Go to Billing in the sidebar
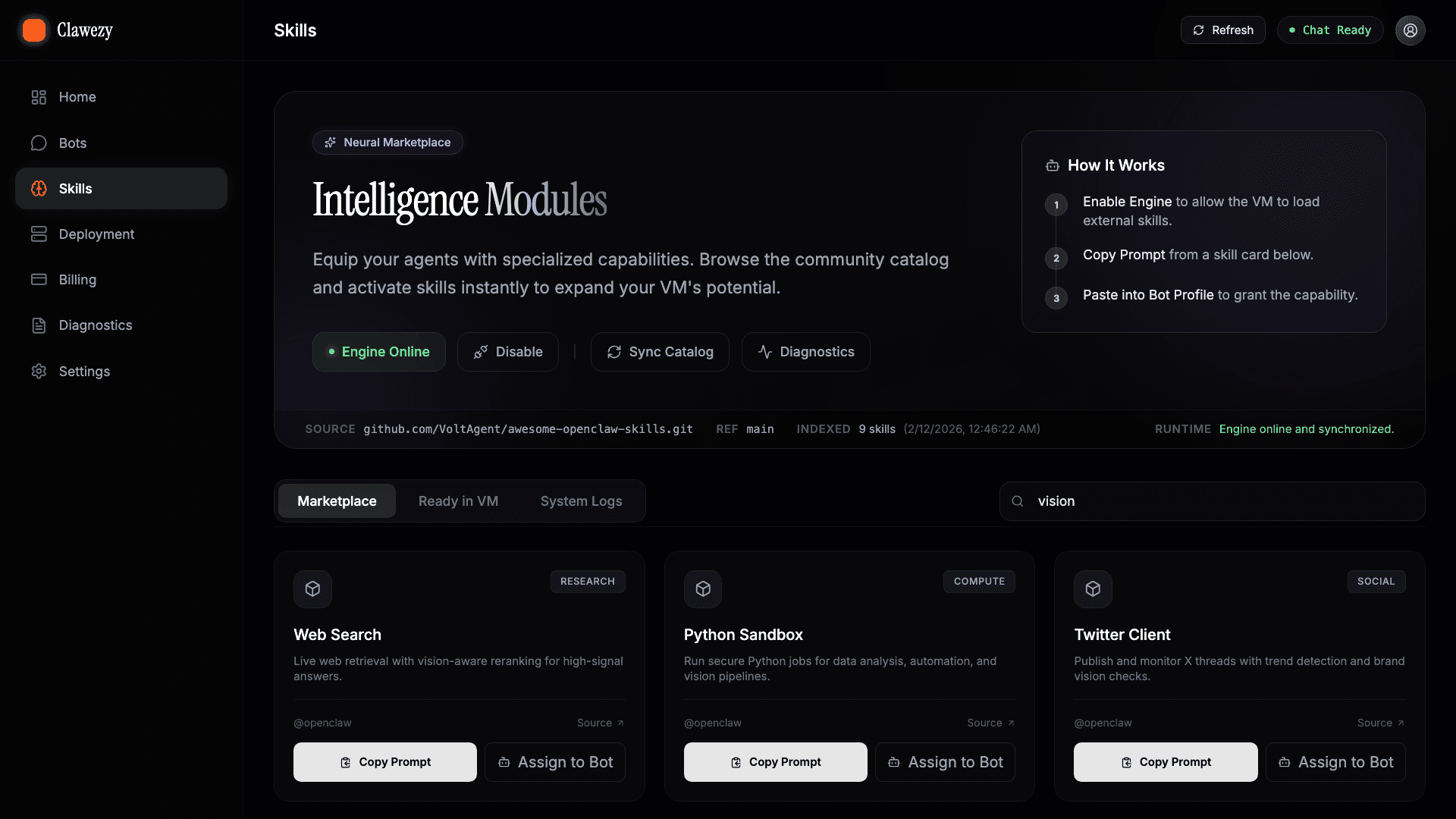Screen dimensions: 1456x819 [x=77, y=280]
